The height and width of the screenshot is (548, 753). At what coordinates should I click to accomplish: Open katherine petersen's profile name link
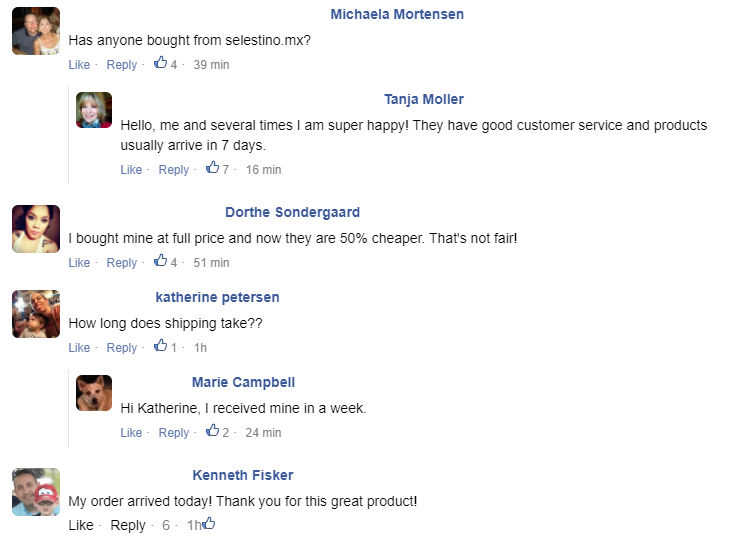(217, 297)
